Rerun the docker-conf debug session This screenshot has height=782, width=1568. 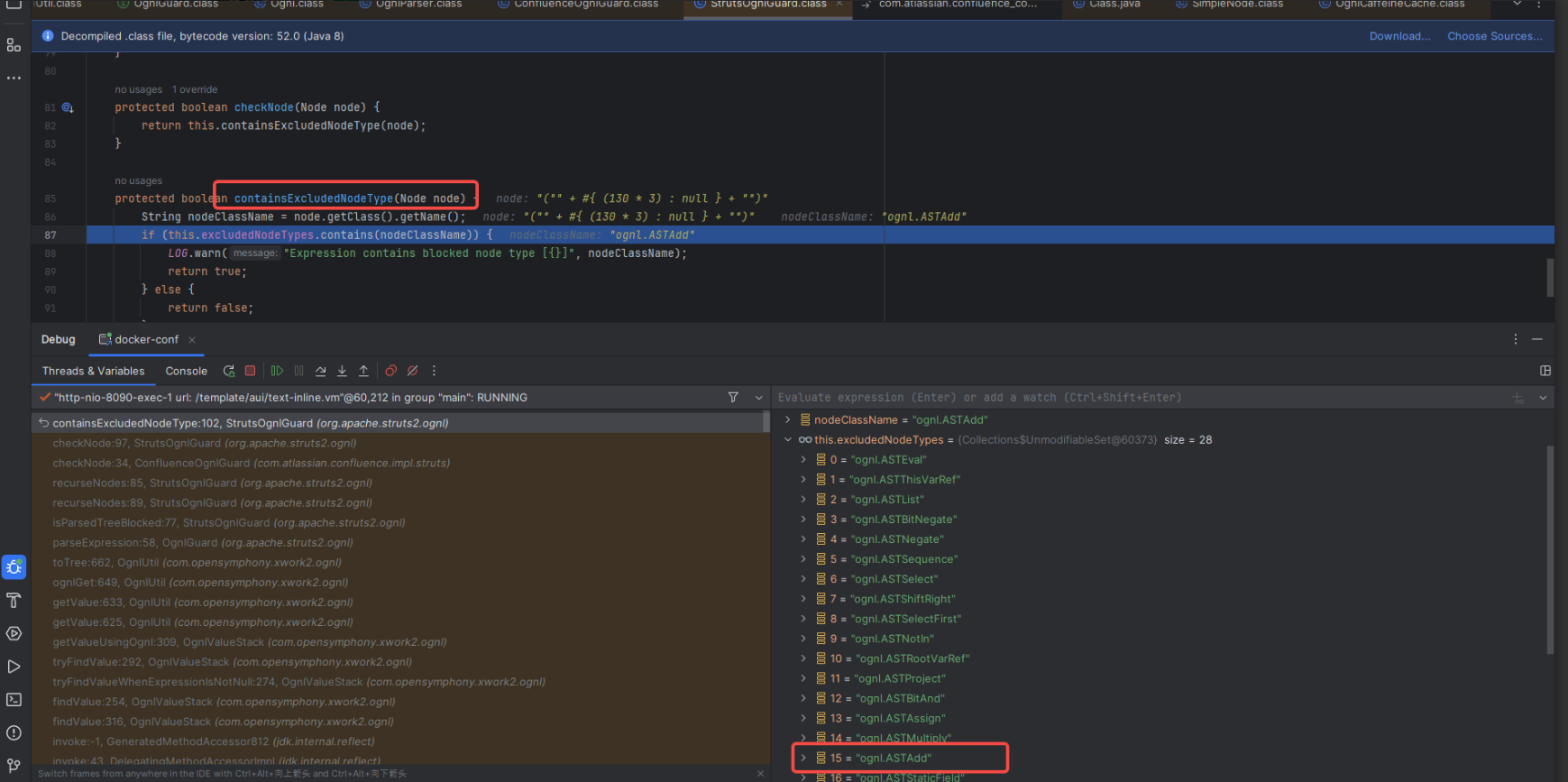coord(229,371)
